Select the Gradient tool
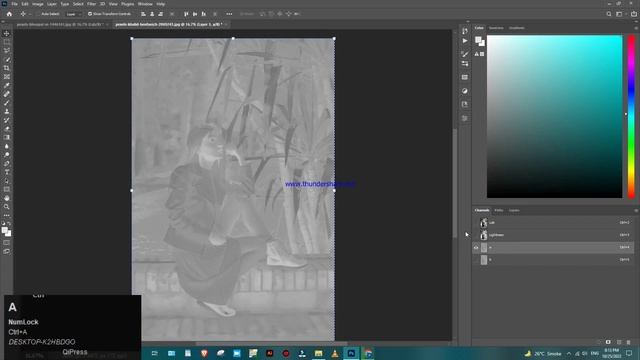The image size is (640, 360). coord(7,137)
